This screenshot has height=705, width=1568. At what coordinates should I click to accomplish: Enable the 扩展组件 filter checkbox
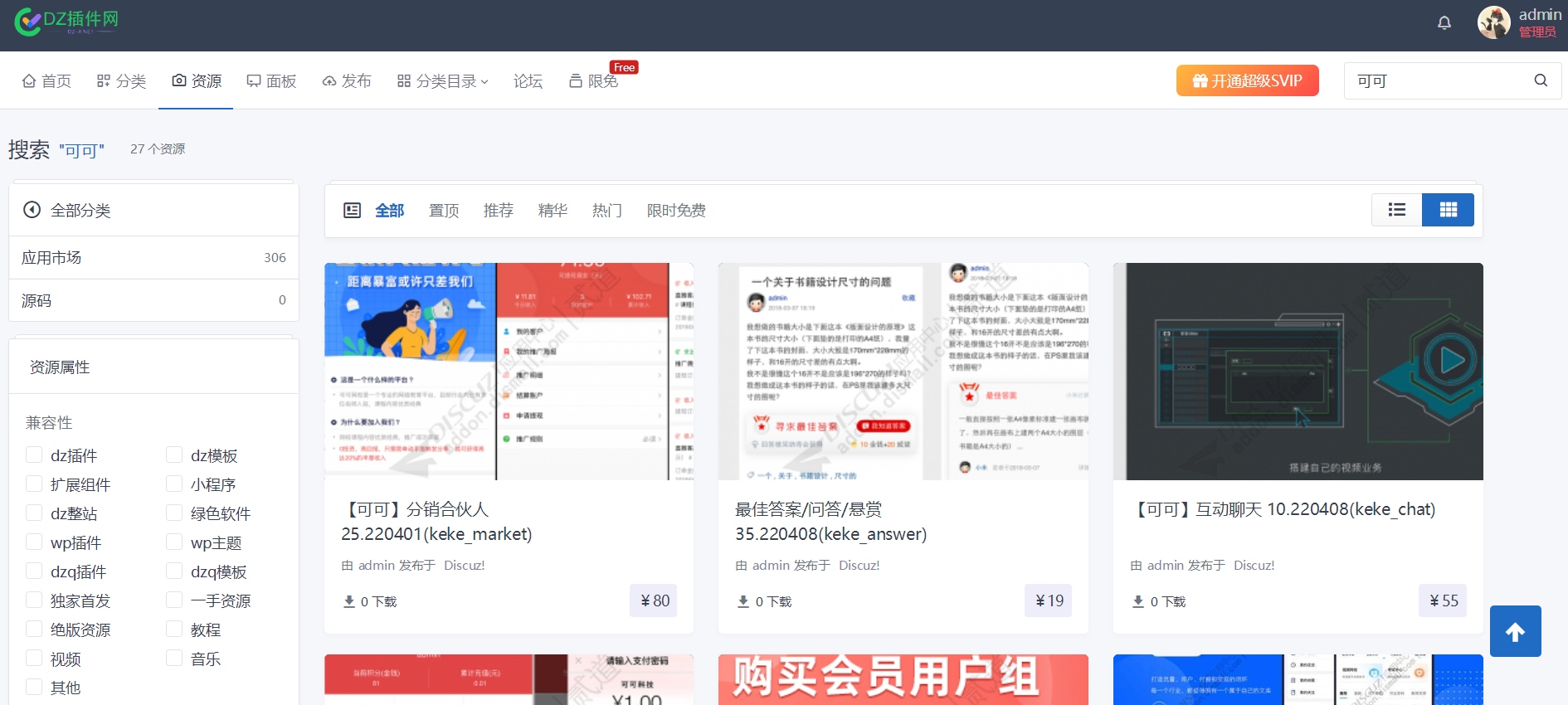coord(34,484)
